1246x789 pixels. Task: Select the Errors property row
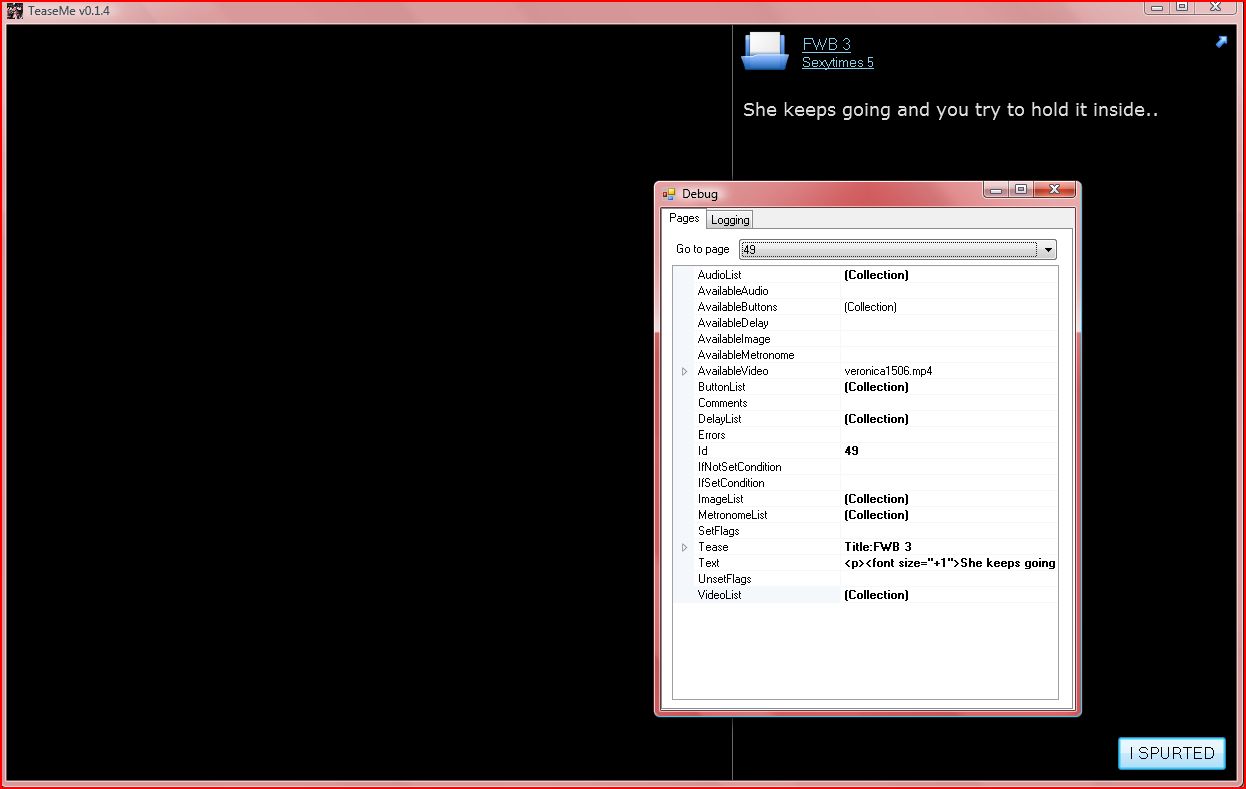[865, 435]
